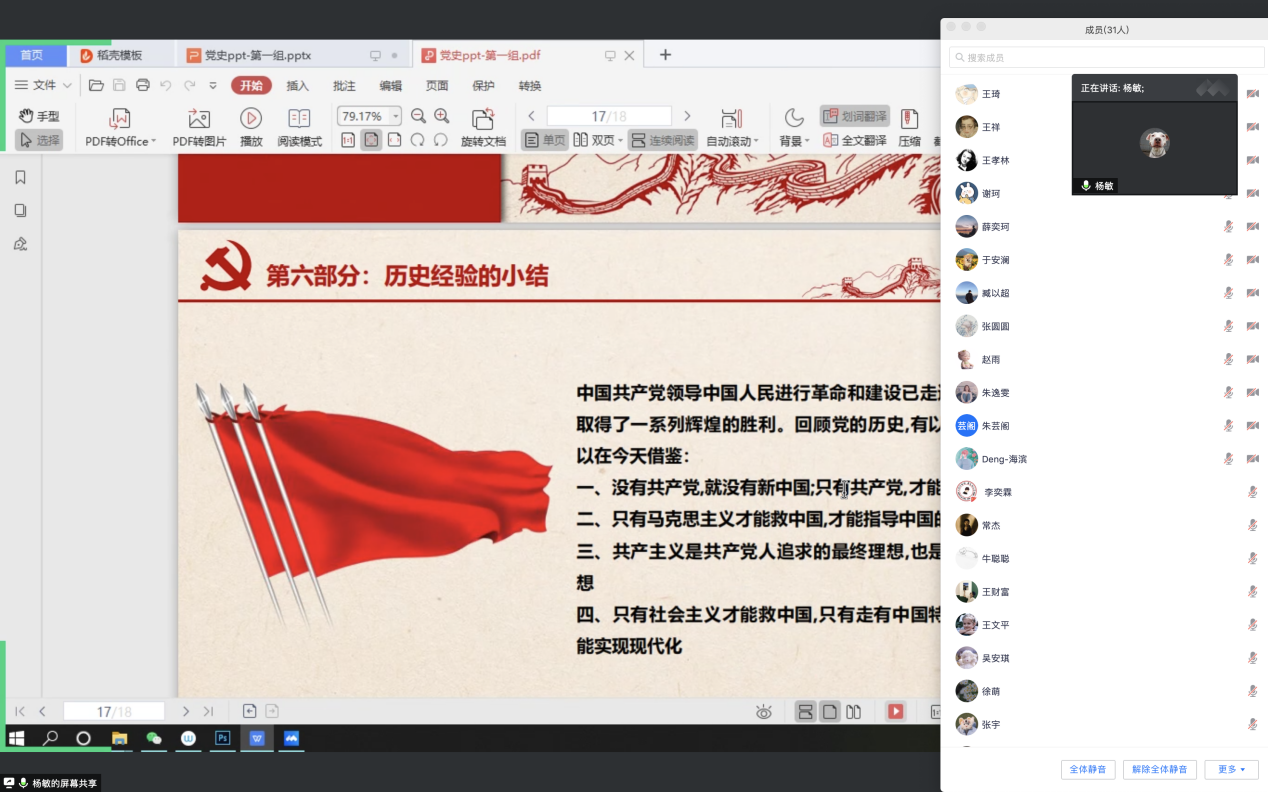This screenshot has height=792, width=1268.
Task: Click the 旋转文档 rotate document icon
Action: coord(483,120)
